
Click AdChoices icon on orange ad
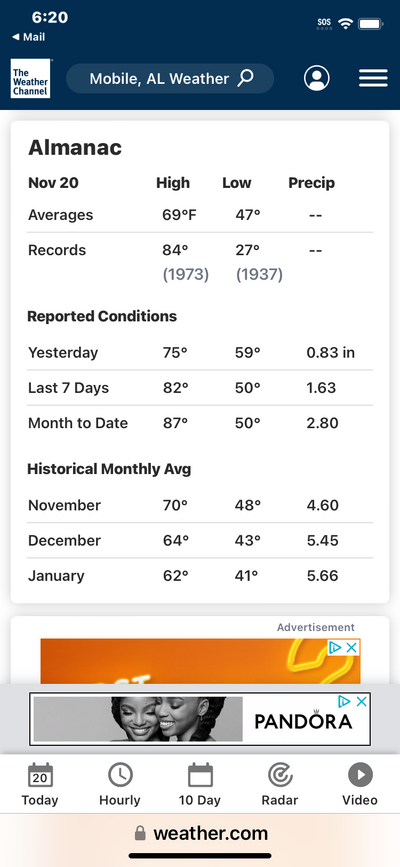click(x=335, y=647)
